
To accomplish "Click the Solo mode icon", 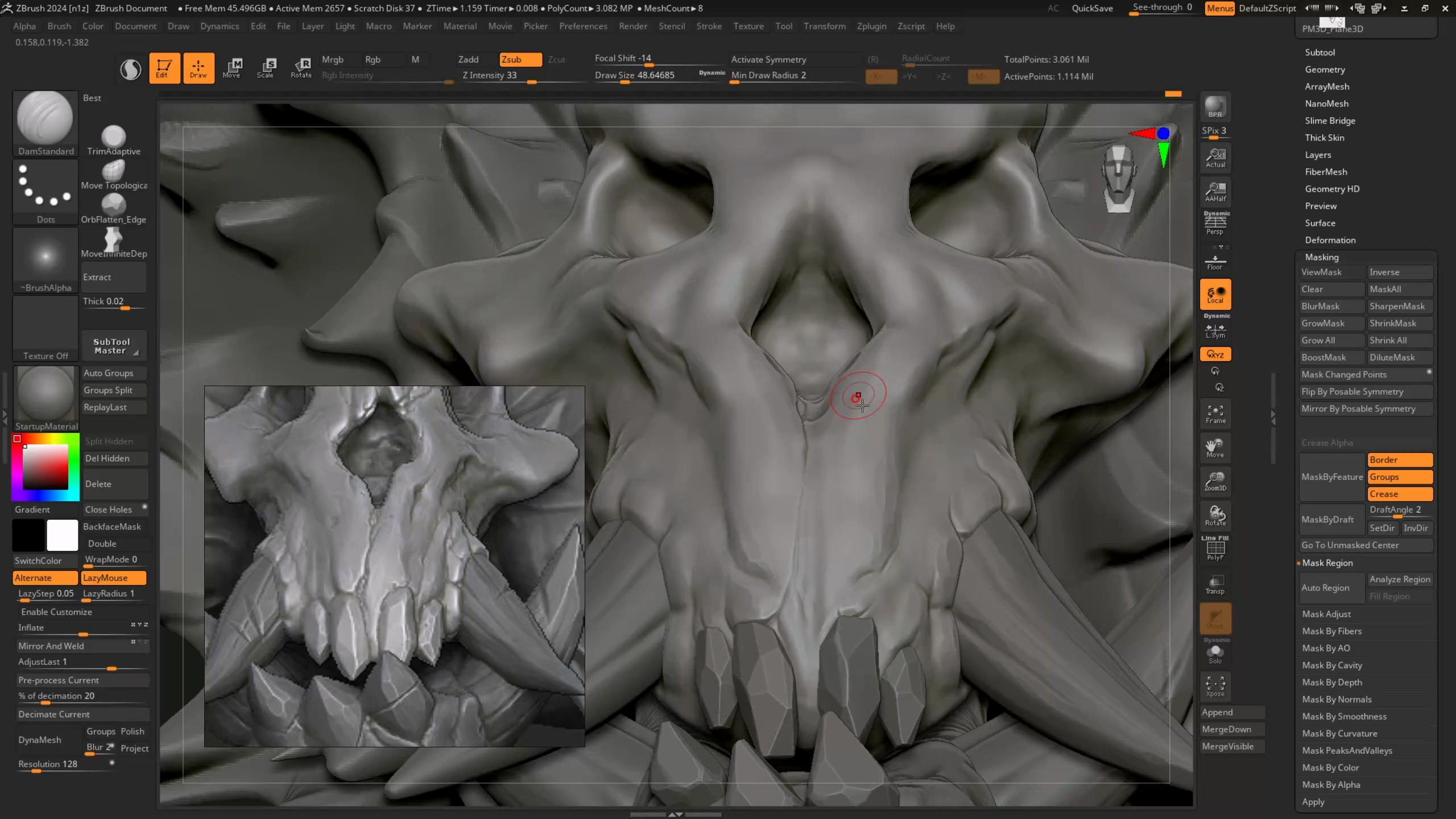I will coord(1215,653).
